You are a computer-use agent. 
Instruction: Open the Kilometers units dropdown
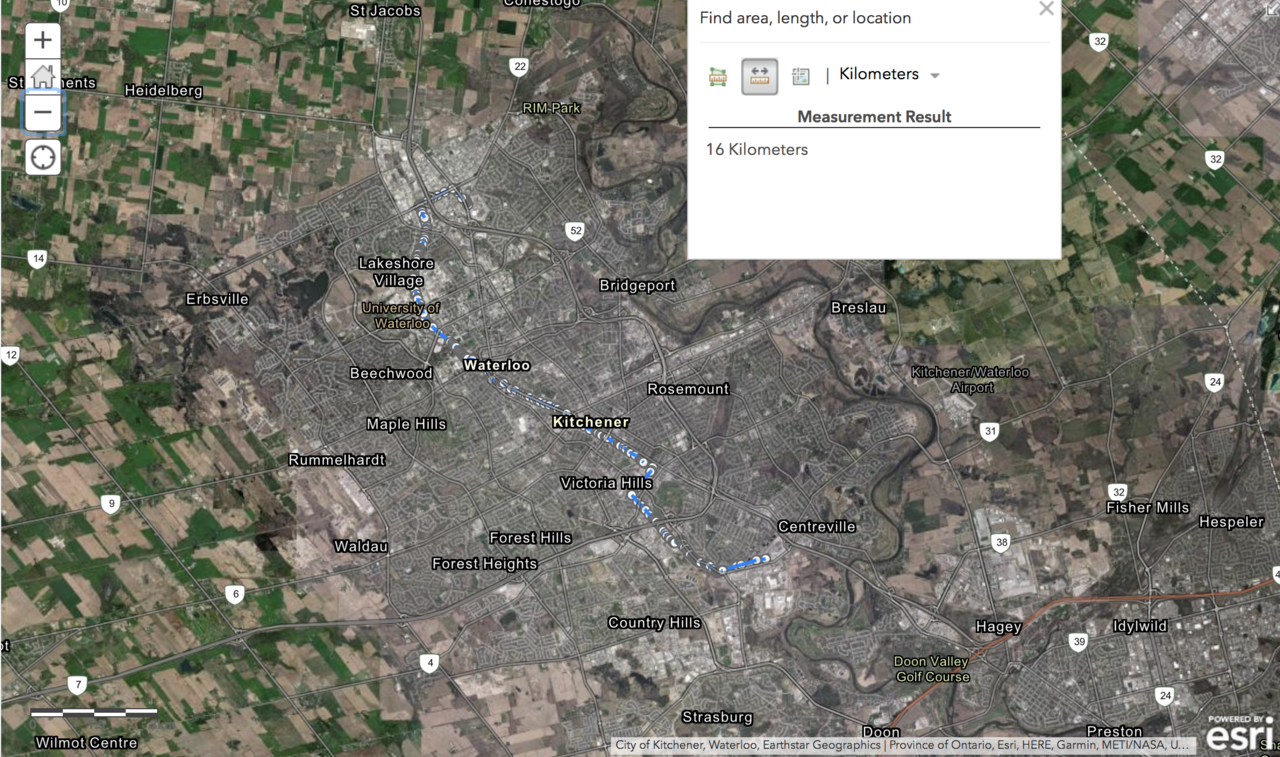(879, 74)
